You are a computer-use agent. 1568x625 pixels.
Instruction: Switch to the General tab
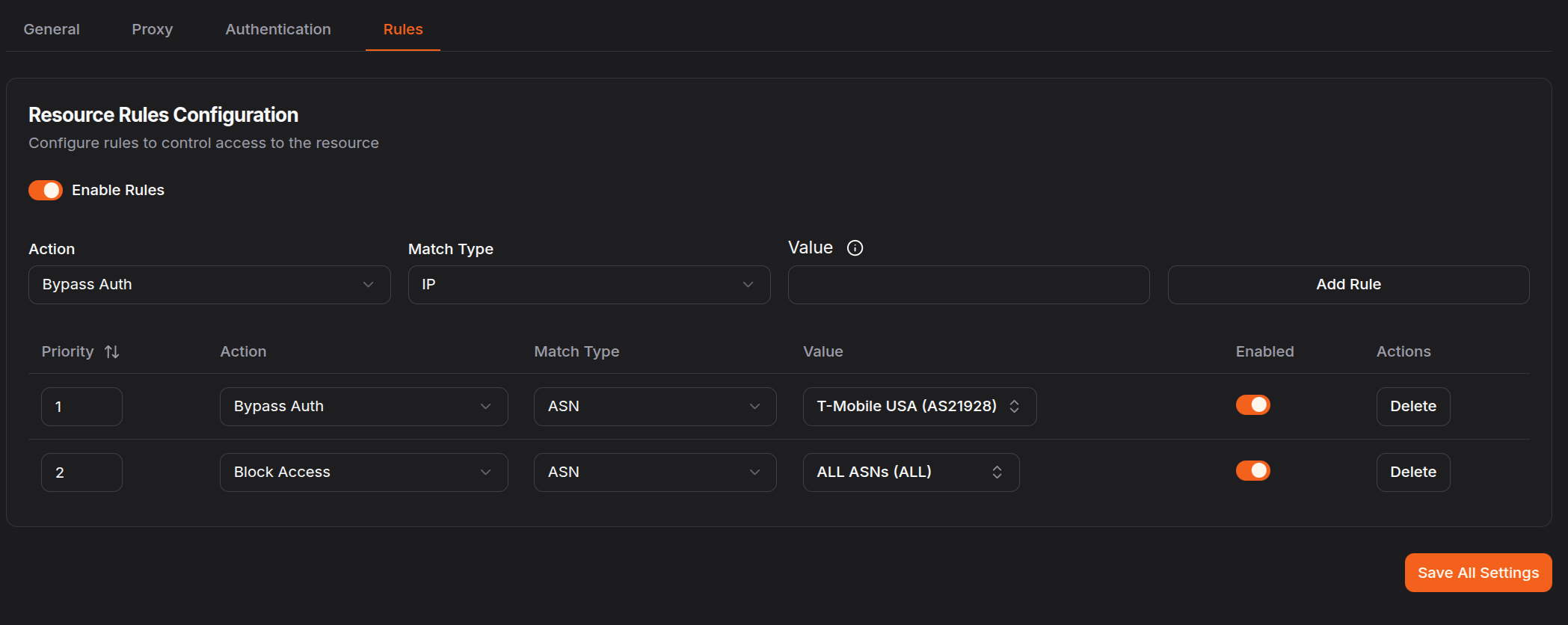tap(52, 29)
